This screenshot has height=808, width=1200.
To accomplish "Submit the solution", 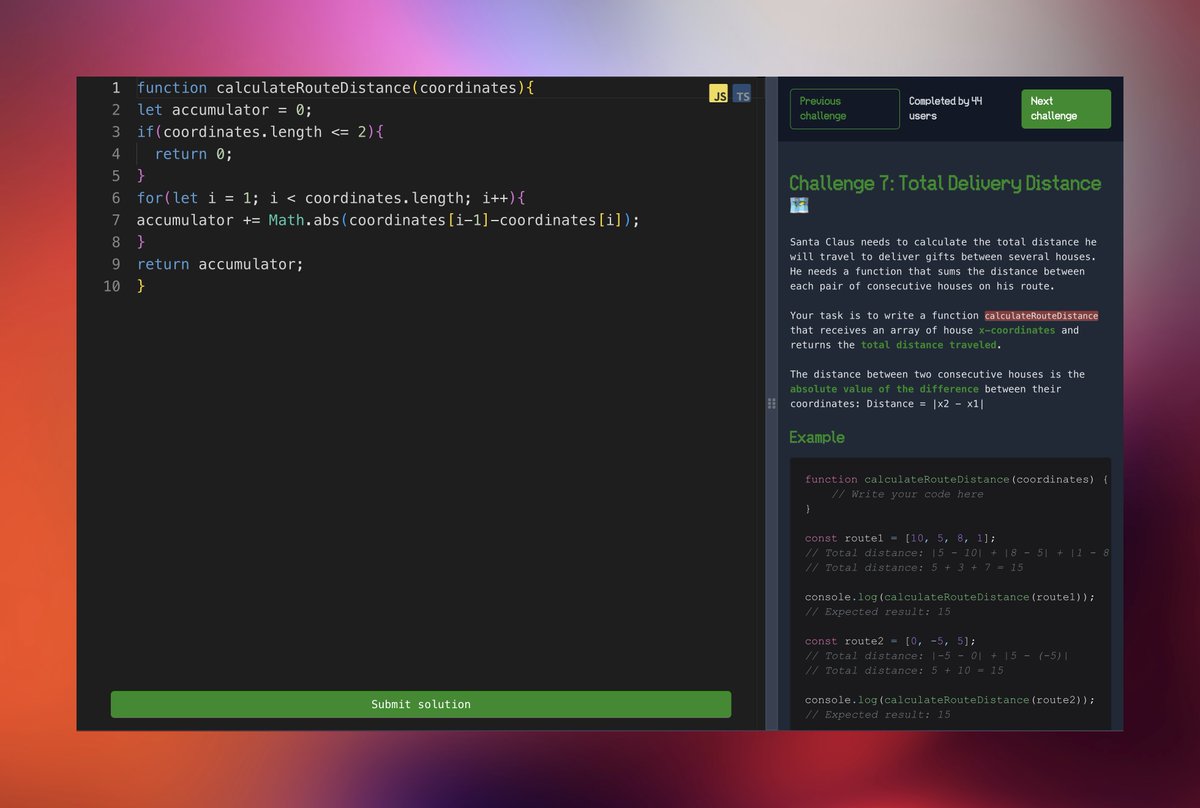I will pyautogui.click(x=421, y=704).
